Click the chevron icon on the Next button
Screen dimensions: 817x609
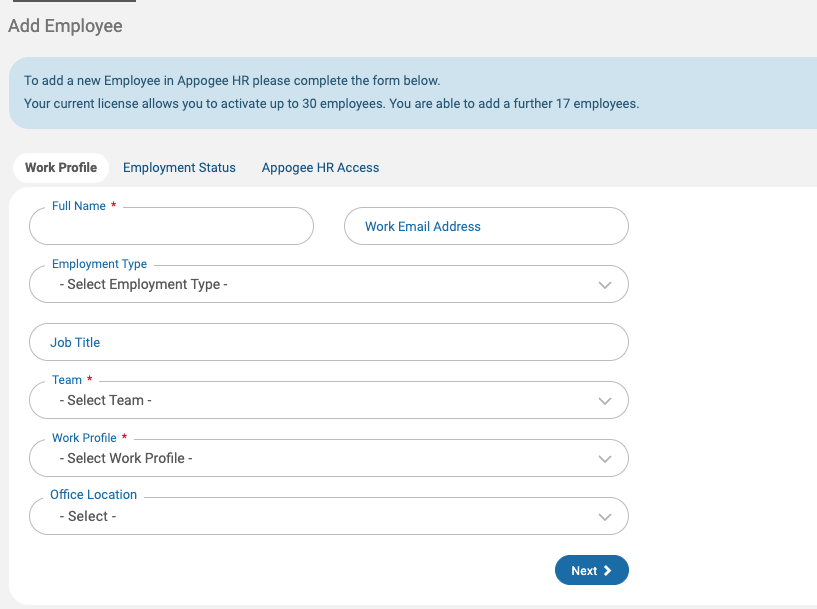[607, 570]
